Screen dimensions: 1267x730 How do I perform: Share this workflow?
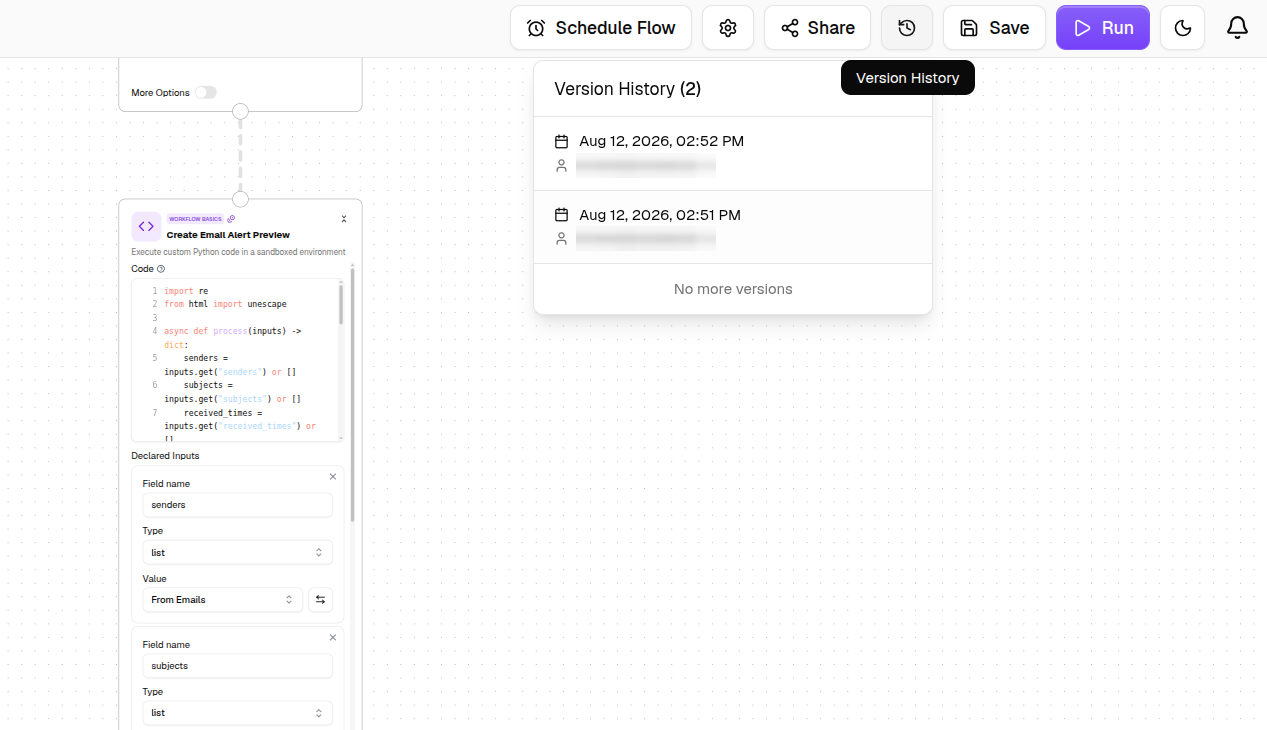tap(817, 28)
